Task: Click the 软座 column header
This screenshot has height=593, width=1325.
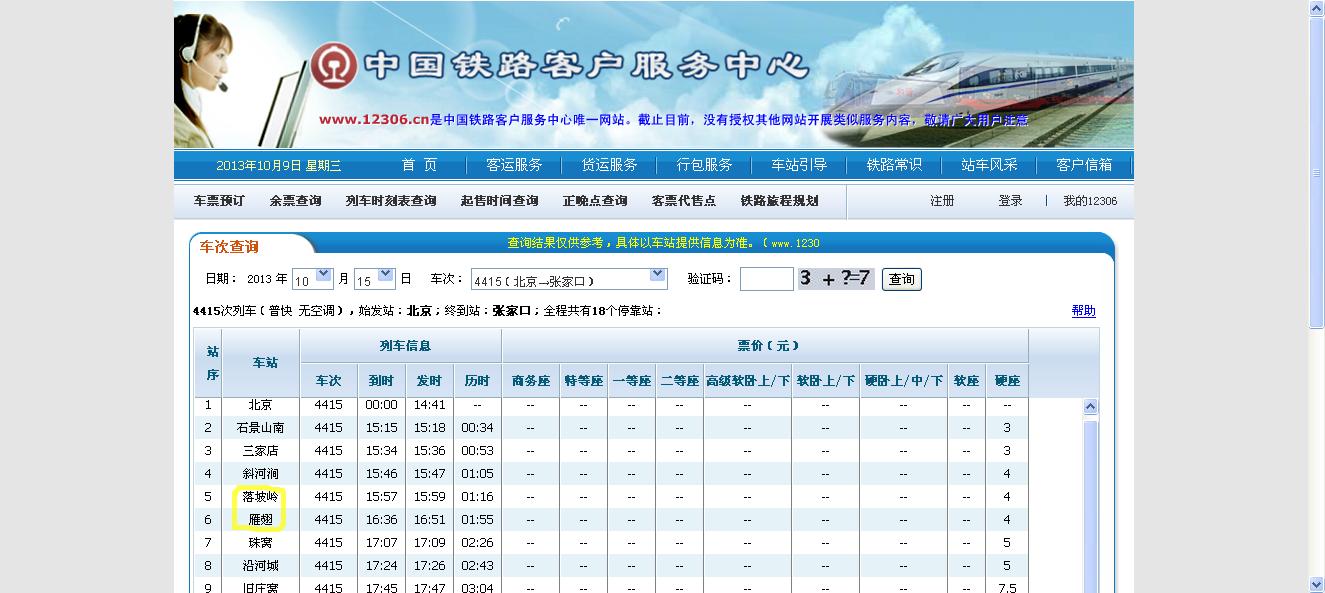Action: (966, 381)
